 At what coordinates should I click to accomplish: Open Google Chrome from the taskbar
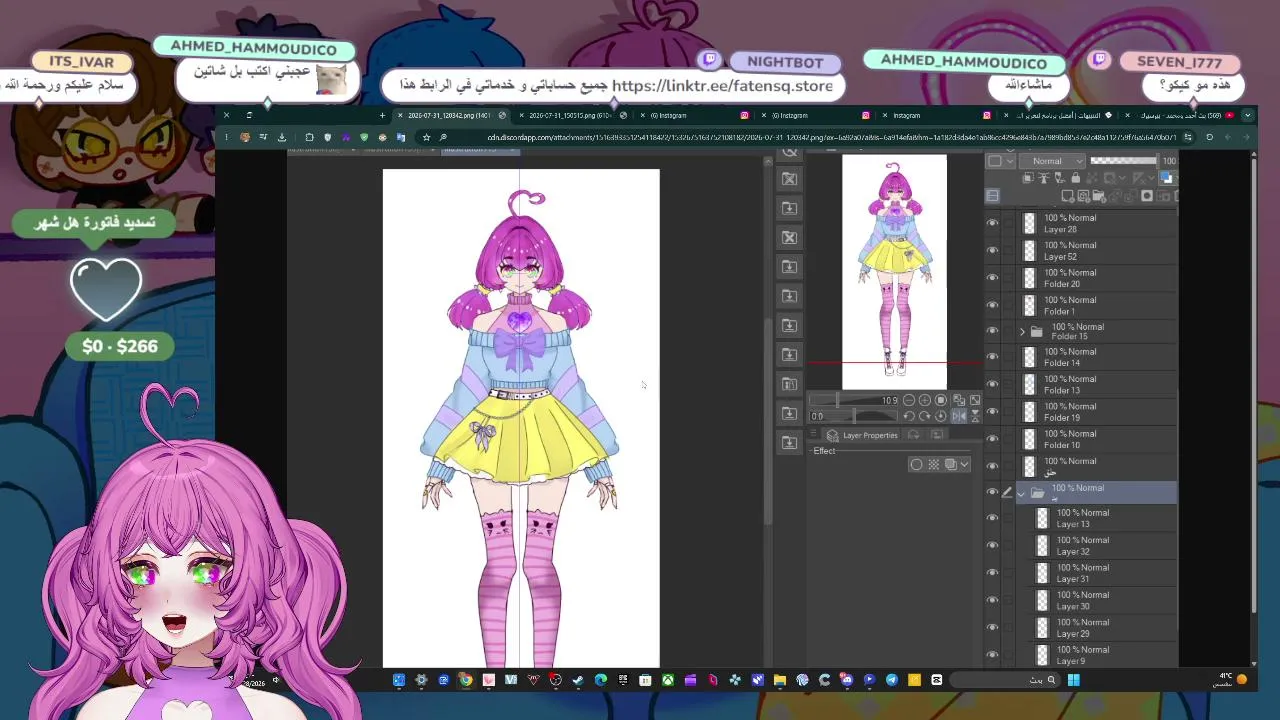point(465,680)
